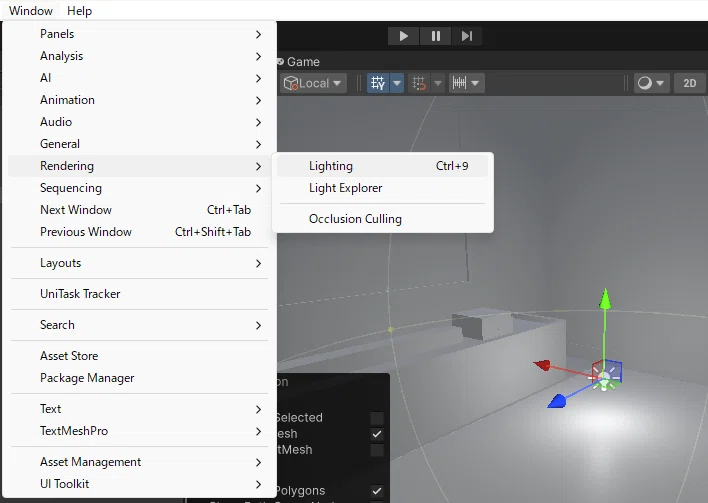Expand the Asset Management submenu

coord(139,462)
